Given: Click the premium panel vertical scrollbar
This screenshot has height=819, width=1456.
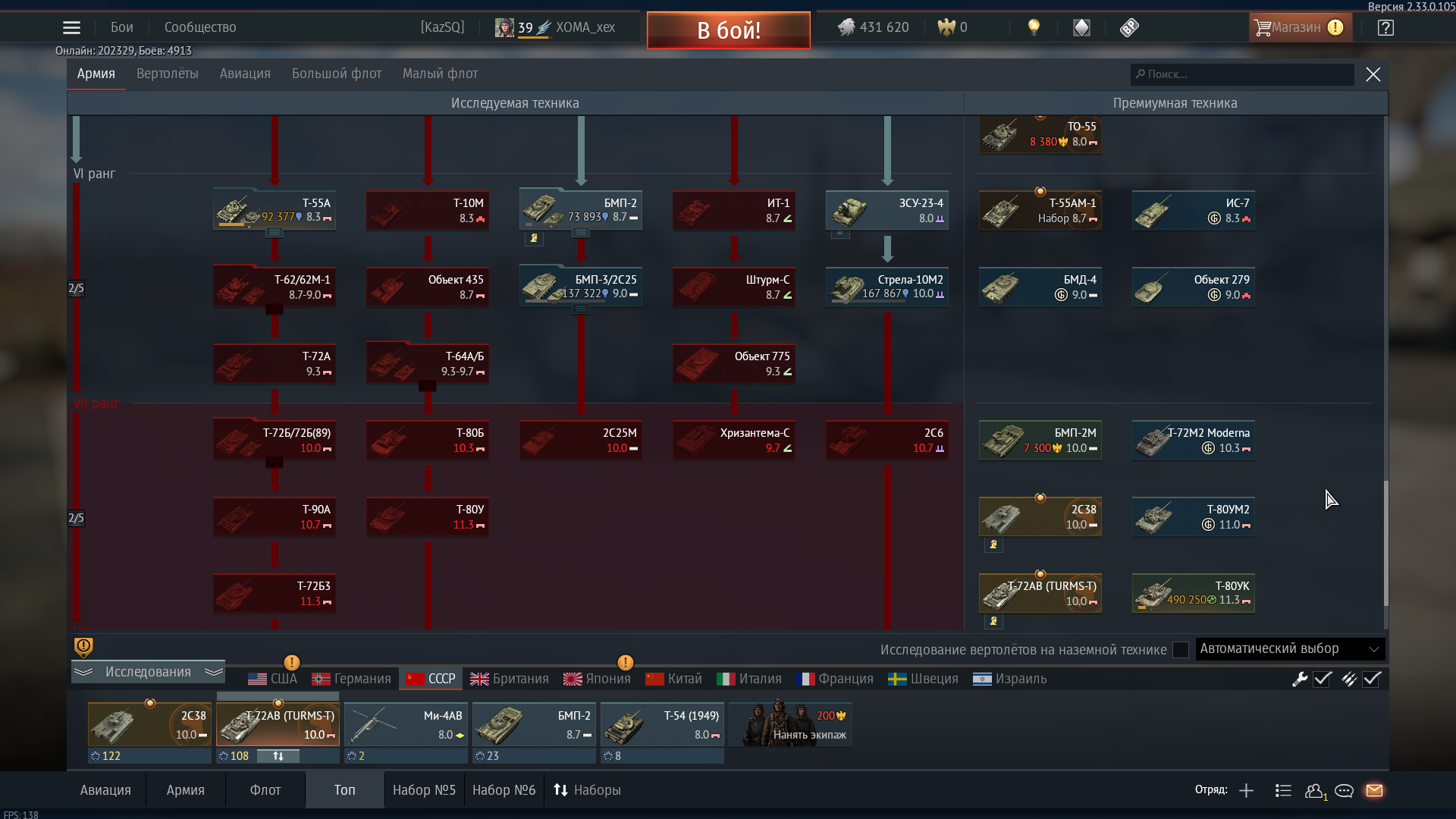Looking at the screenshot, I should click(1385, 544).
